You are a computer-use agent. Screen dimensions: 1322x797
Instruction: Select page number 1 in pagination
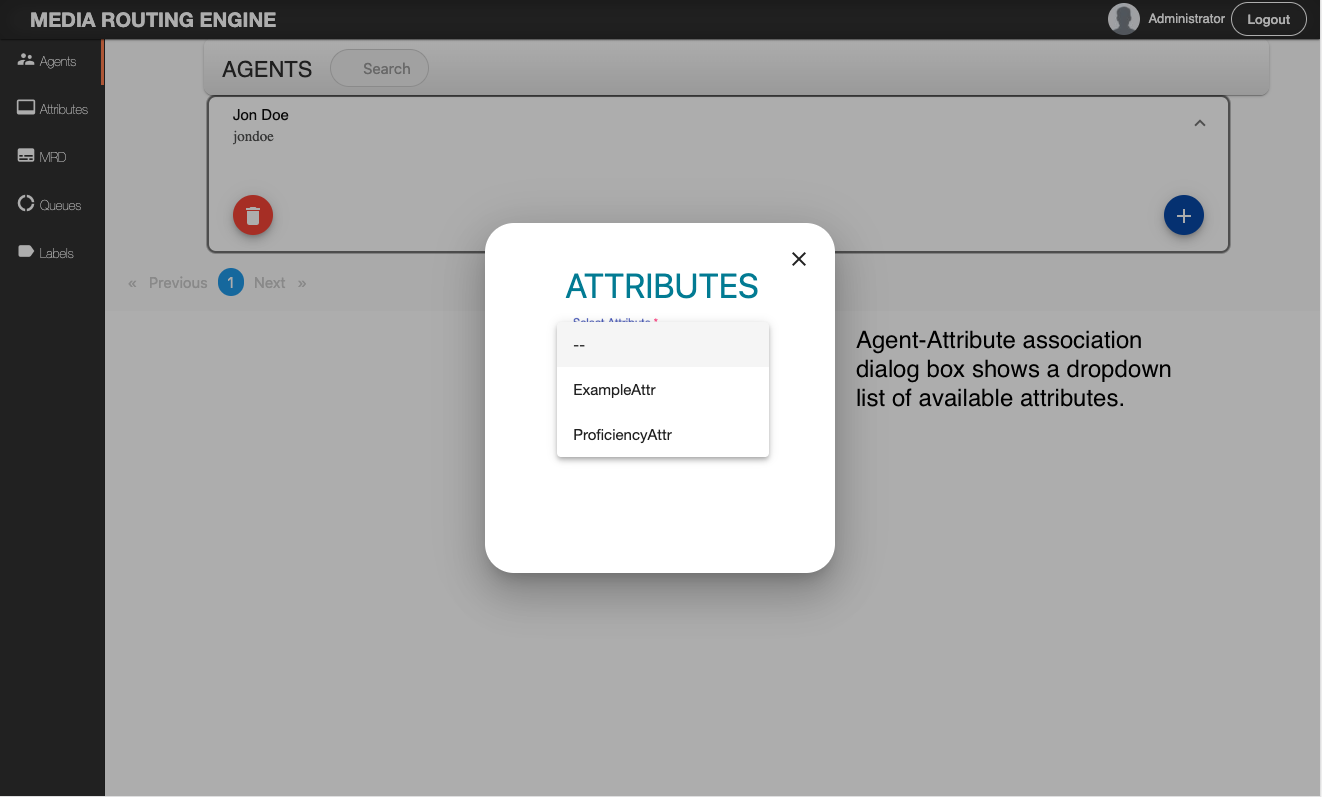tap(231, 283)
